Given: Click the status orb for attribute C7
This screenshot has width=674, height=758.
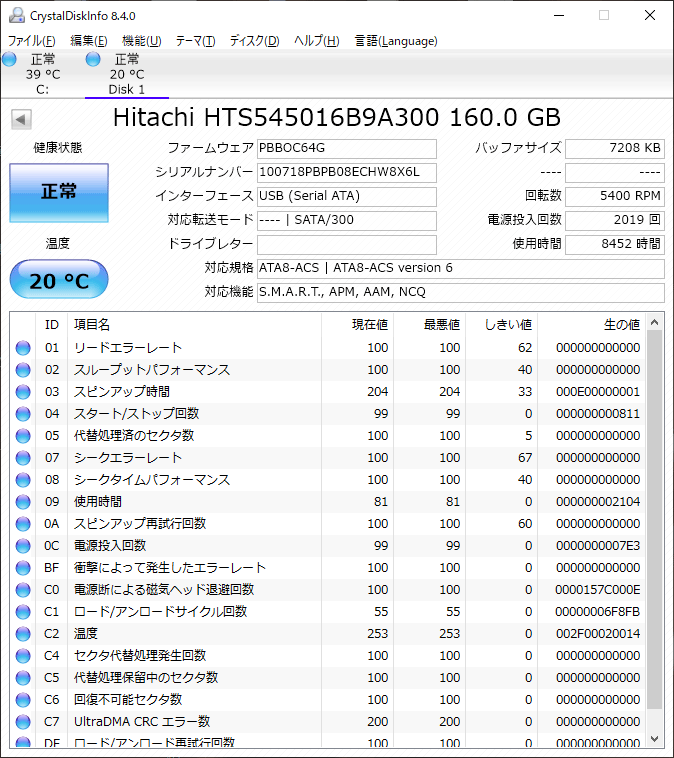Looking at the screenshot, I should [23, 722].
